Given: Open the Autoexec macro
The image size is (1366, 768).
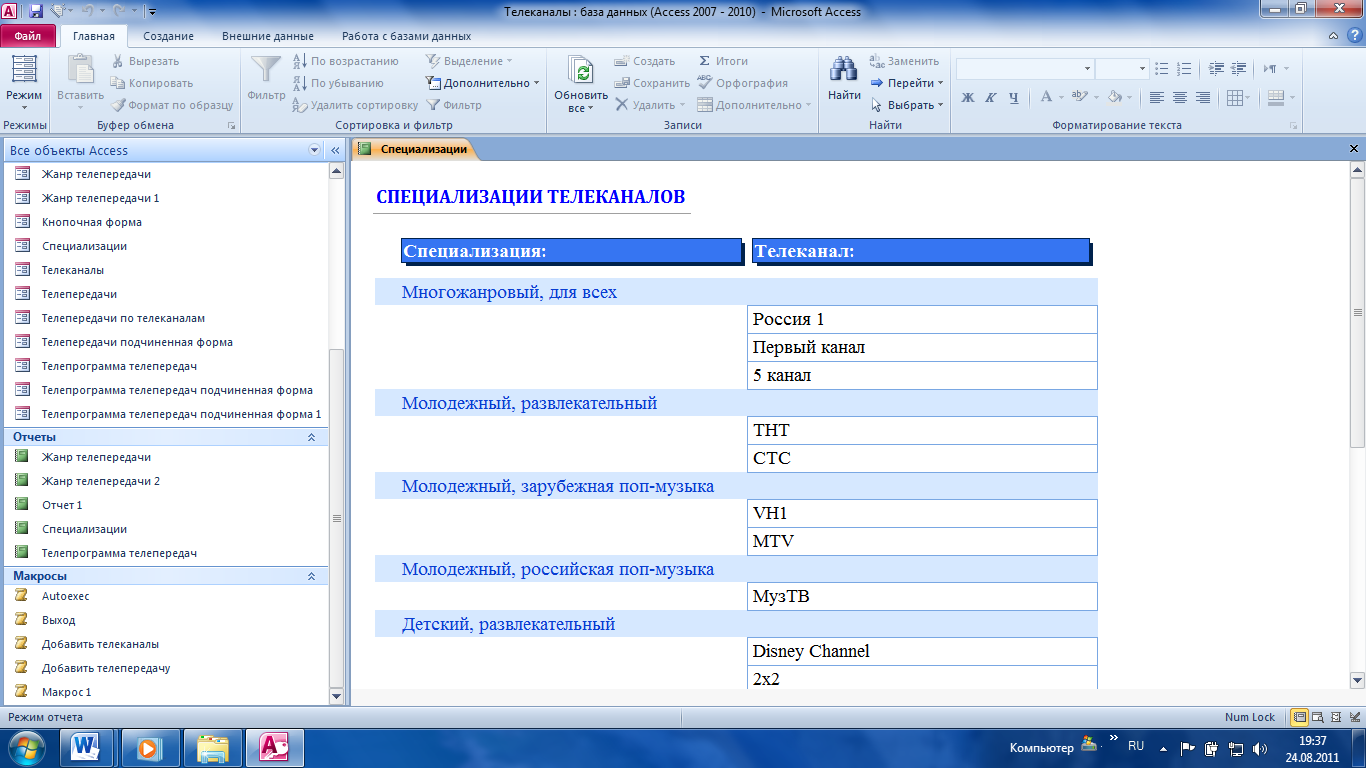Looking at the screenshot, I should (65, 596).
